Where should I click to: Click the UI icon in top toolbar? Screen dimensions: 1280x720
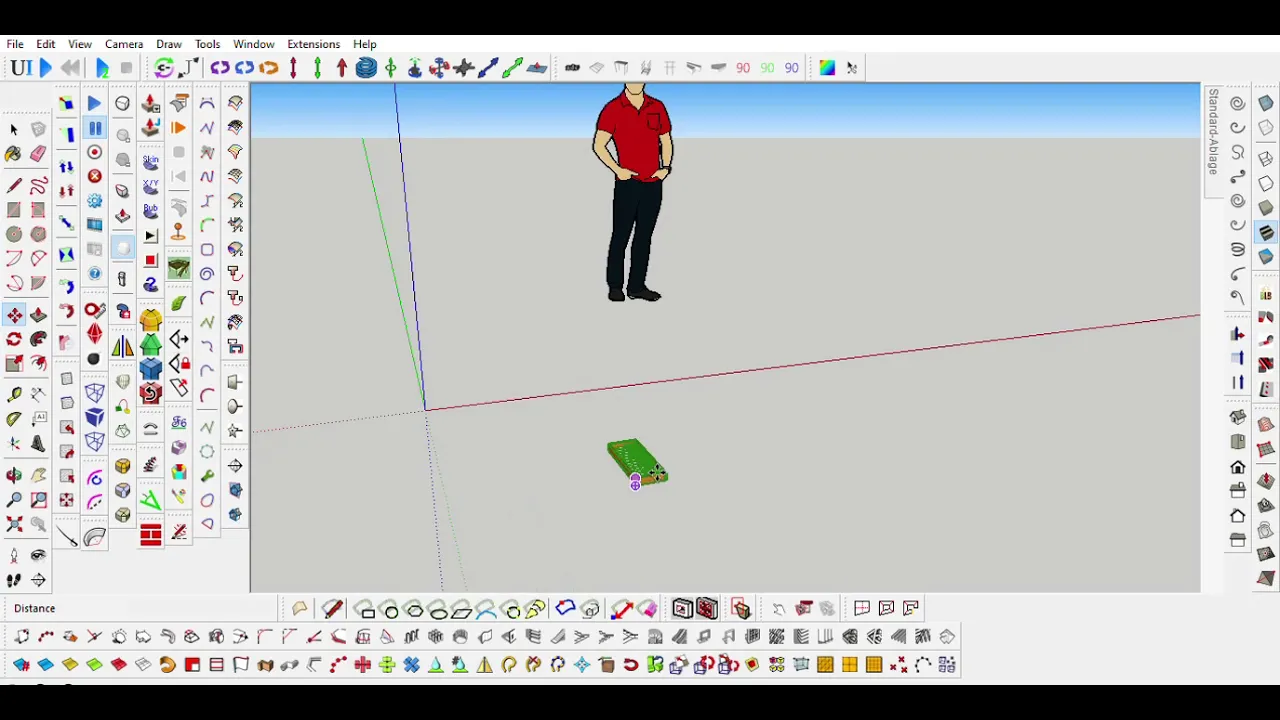[x=20, y=68]
